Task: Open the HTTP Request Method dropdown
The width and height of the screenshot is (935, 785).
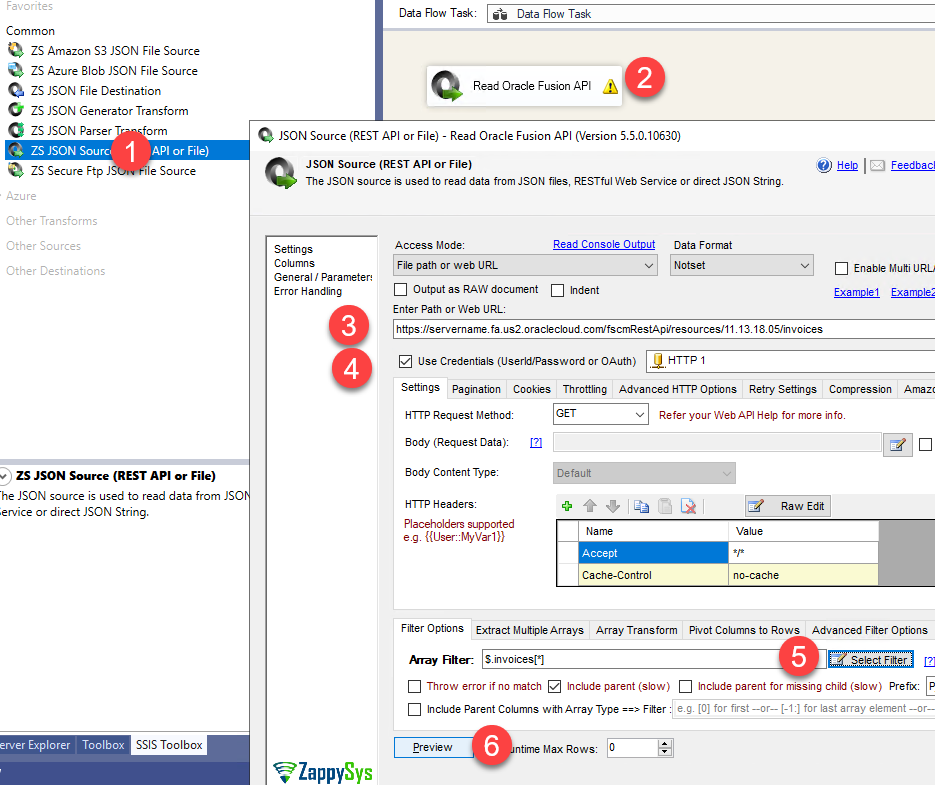Action: point(640,414)
